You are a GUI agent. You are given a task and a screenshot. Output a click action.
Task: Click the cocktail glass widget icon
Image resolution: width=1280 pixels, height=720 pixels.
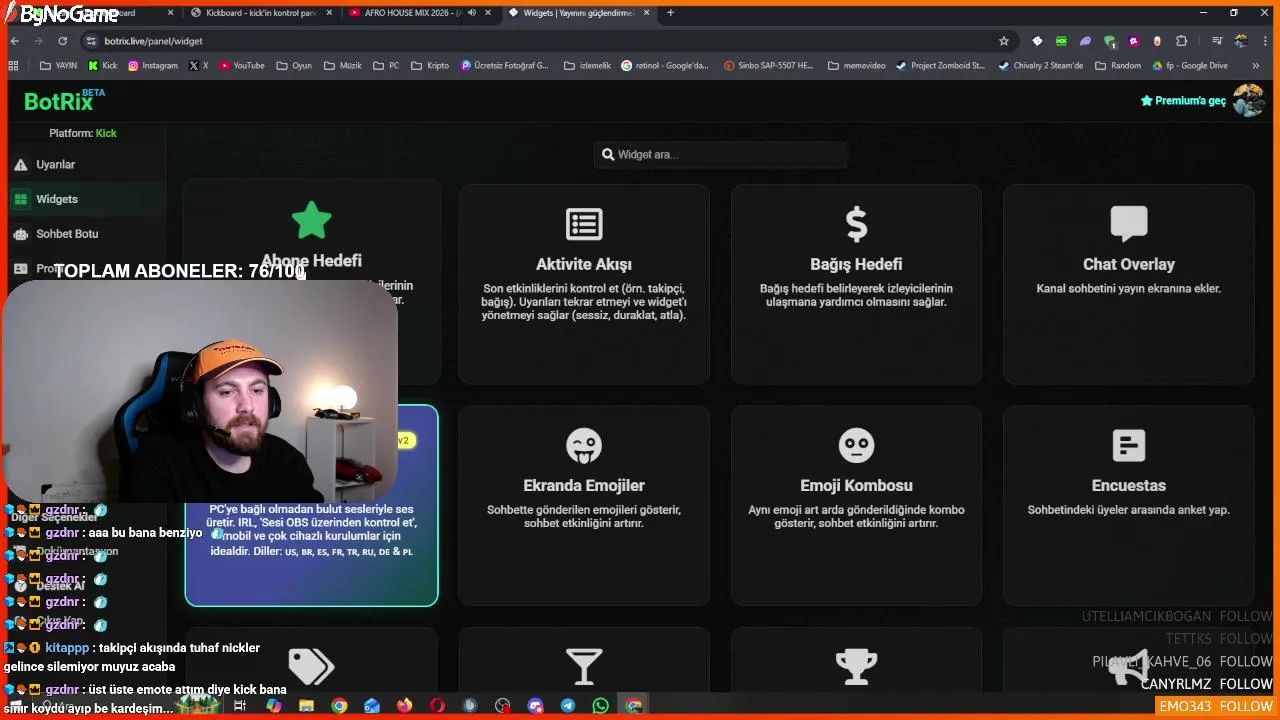point(584,667)
